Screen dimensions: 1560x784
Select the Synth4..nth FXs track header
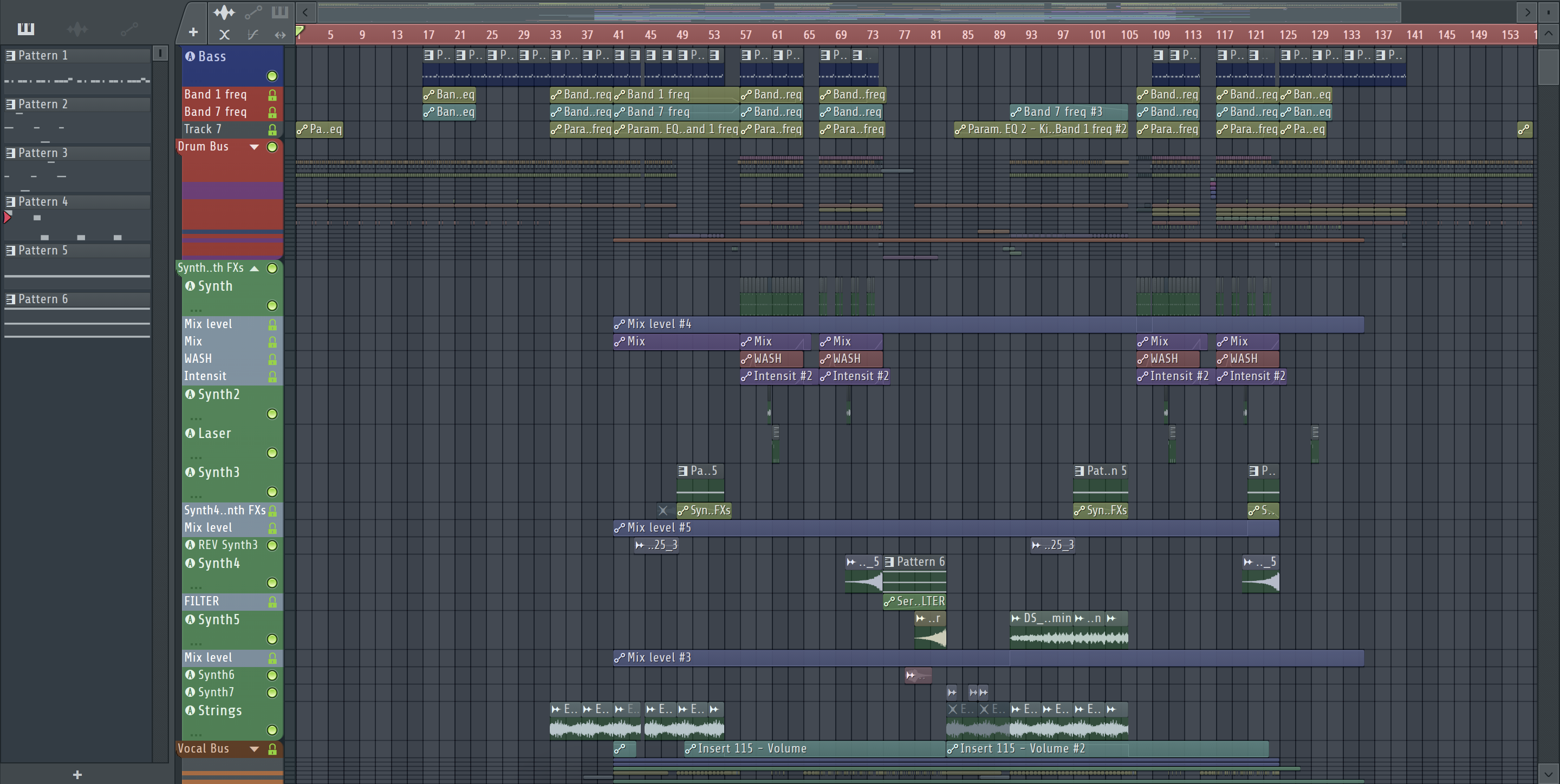click(x=232, y=511)
